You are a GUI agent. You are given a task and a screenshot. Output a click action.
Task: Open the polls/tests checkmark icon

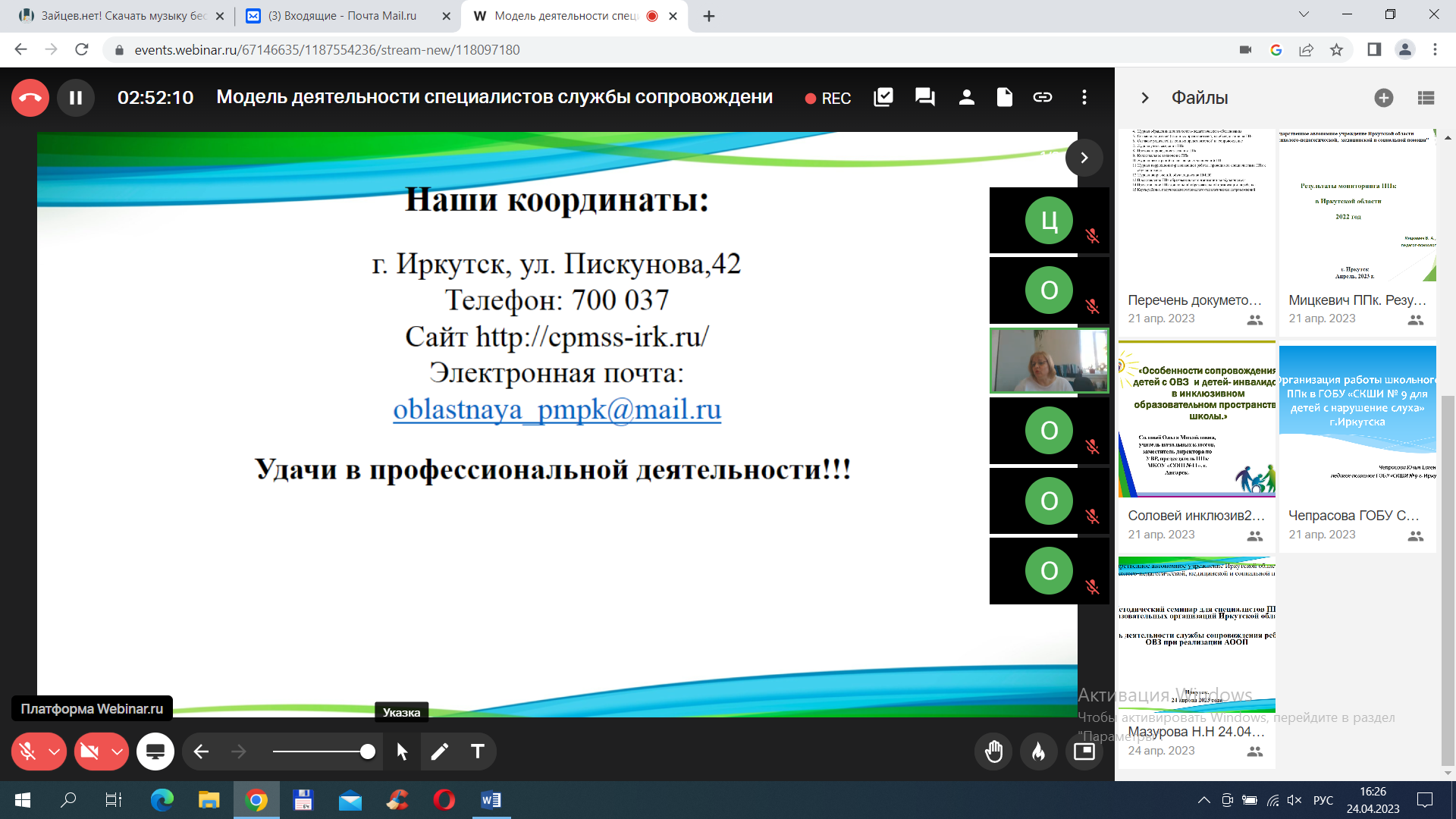(x=883, y=97)
